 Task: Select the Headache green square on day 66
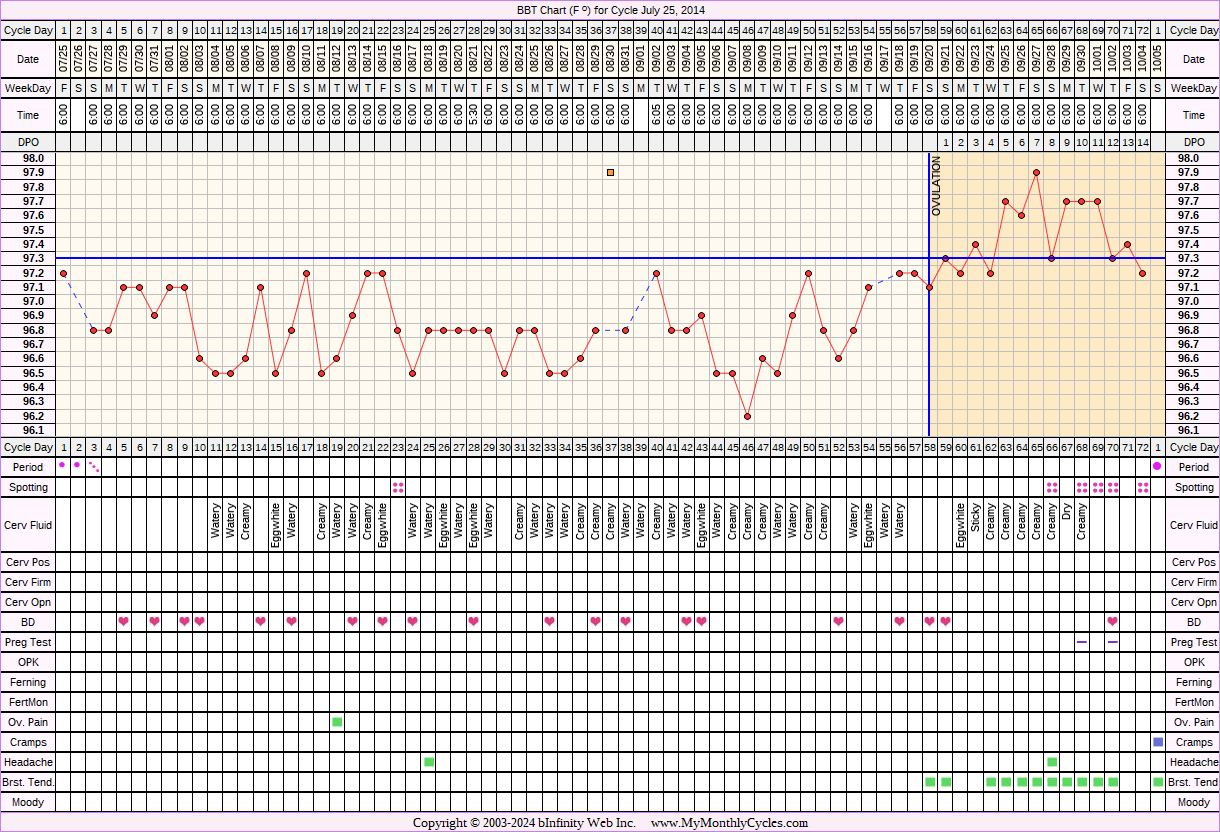click(1051, 761)
